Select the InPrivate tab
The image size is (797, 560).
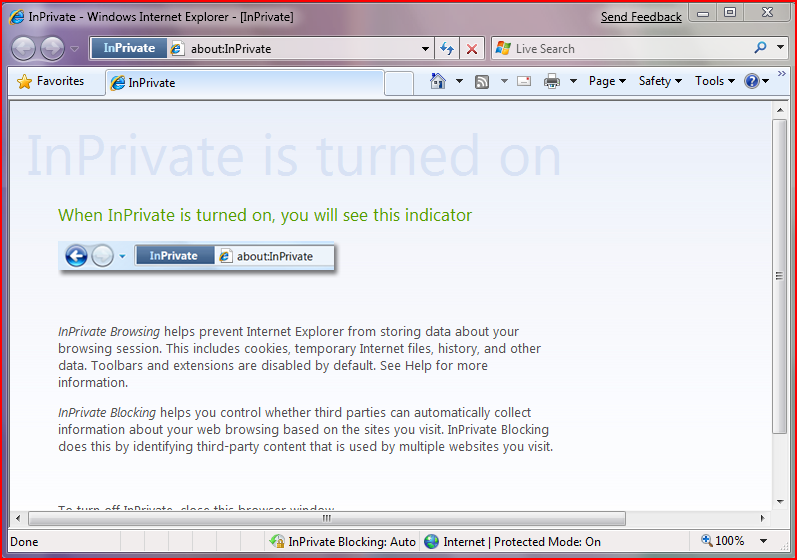(x=244, y=83)
